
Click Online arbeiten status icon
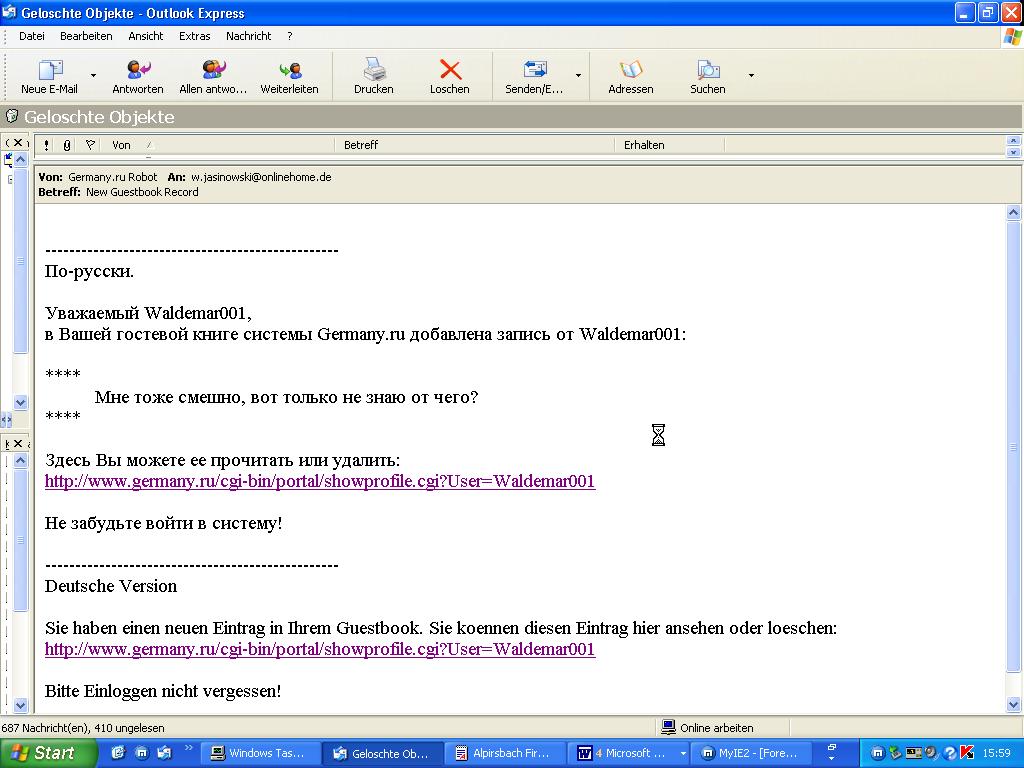(x=667, y=728)
